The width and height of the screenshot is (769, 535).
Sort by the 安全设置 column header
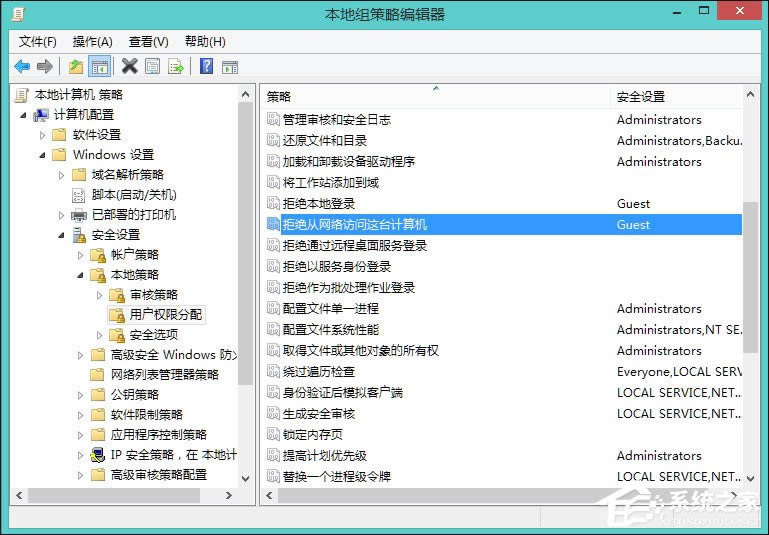click(x=677, y=97)
